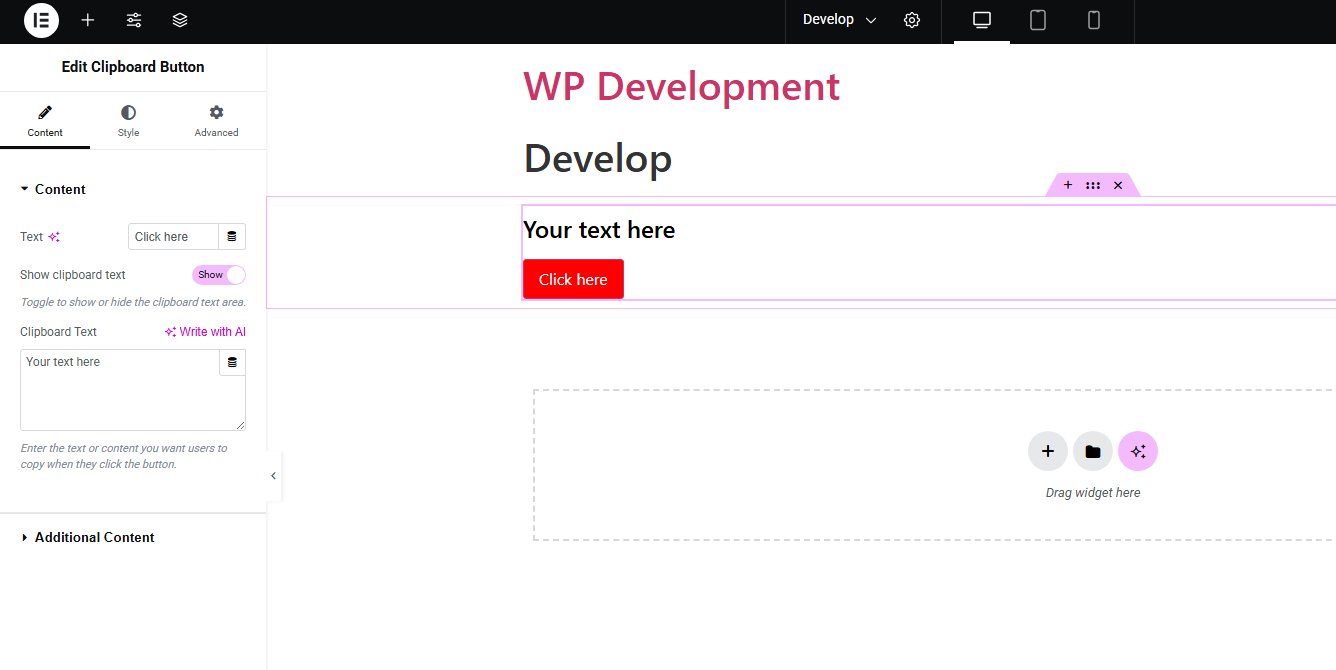Screen dimensions: 1336x670
Task: Switch to tablet preview mode
Action: click(x=1037, y=20)
